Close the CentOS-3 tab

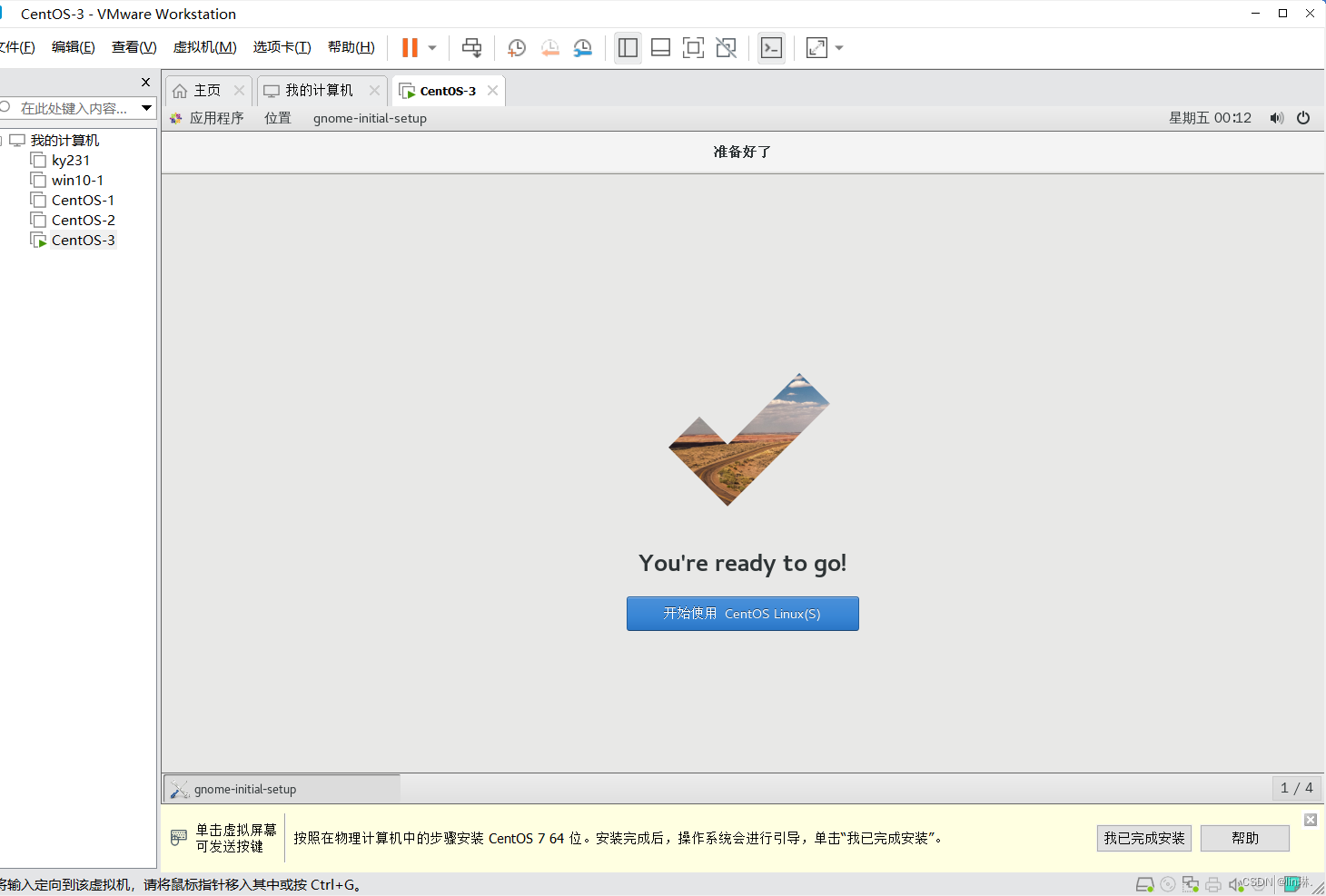[492, 90]
